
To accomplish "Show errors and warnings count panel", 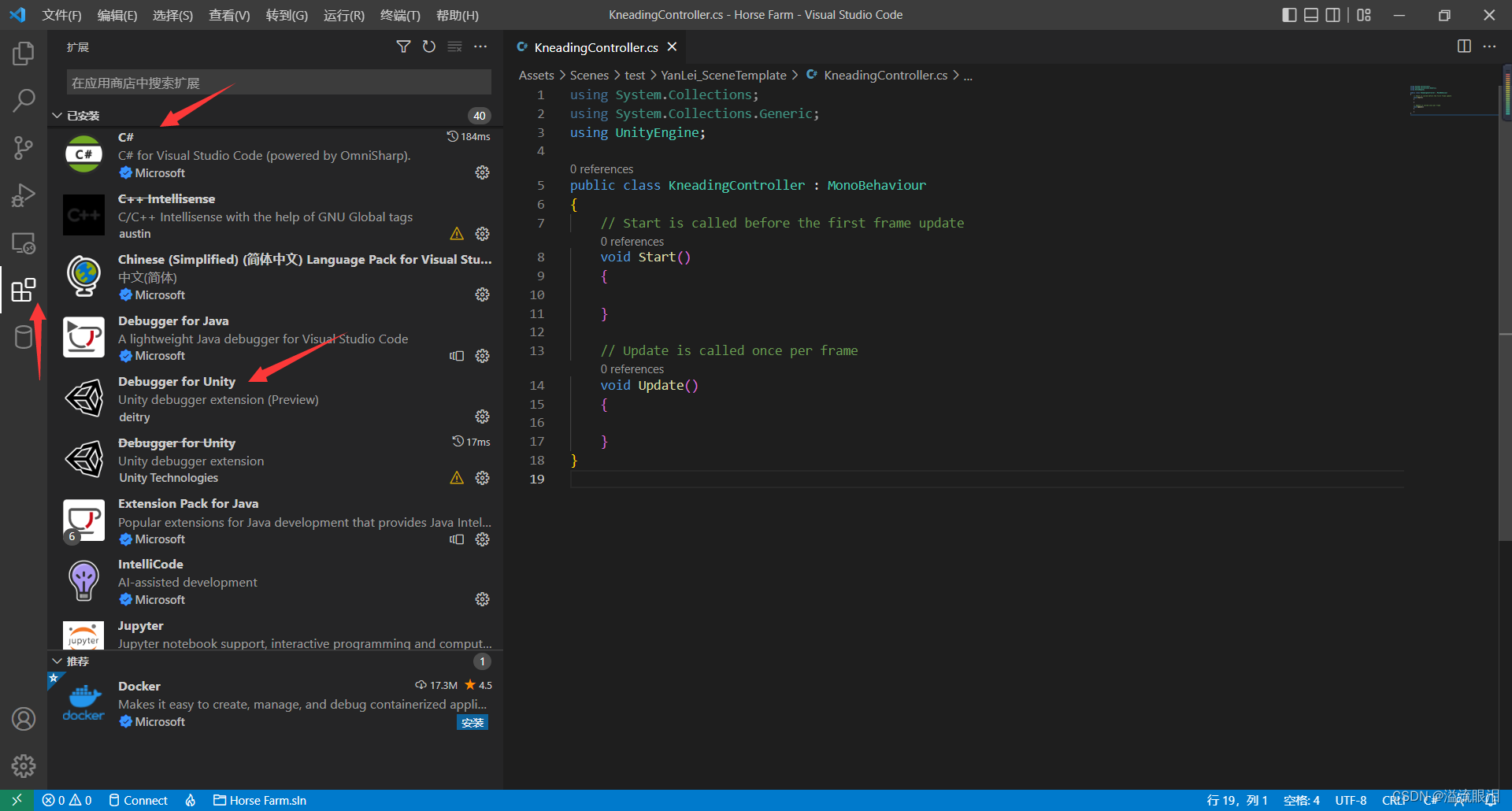I will [x=67, y=800].
